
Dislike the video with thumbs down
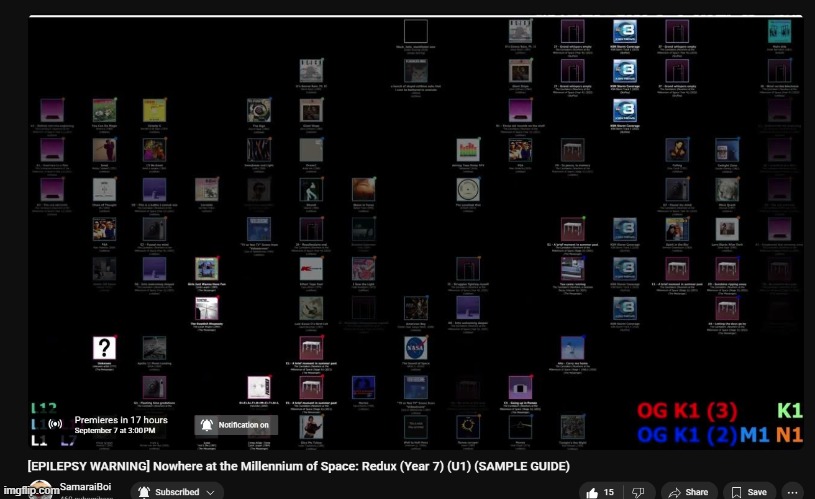(638, 492)
